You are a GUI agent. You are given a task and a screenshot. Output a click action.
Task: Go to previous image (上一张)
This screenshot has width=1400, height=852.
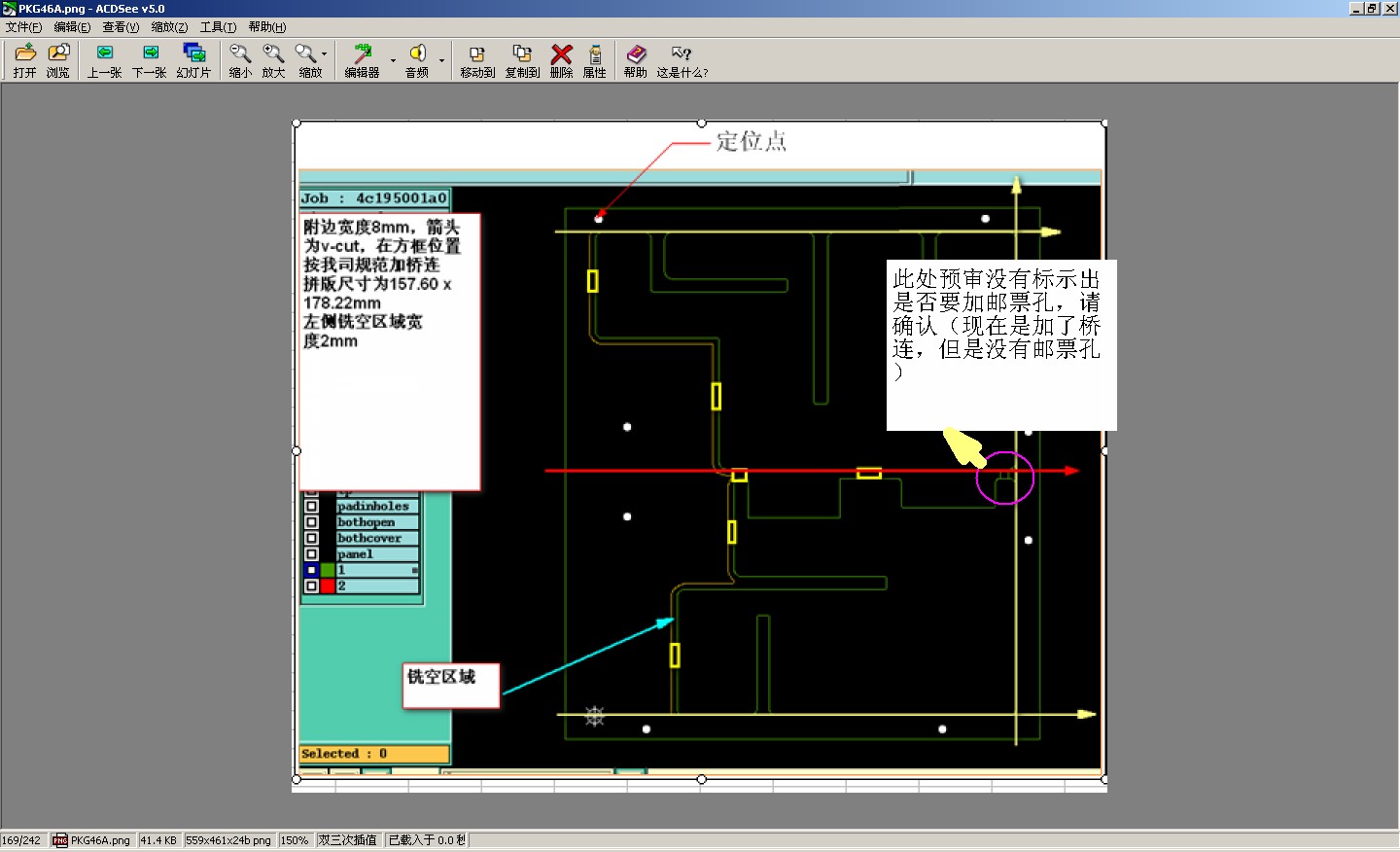[105, 59]
